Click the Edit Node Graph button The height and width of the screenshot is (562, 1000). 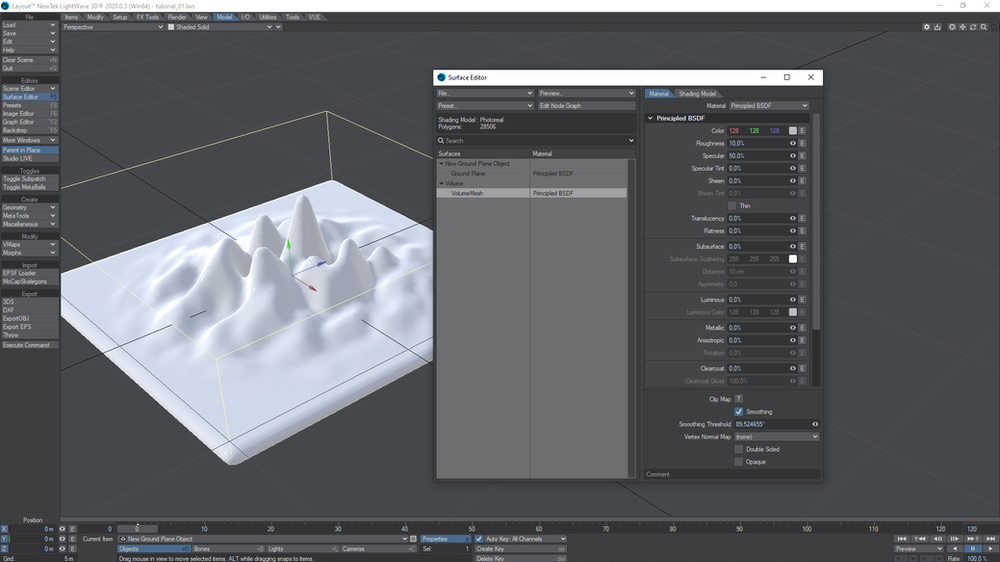click(x=587, y=106)
